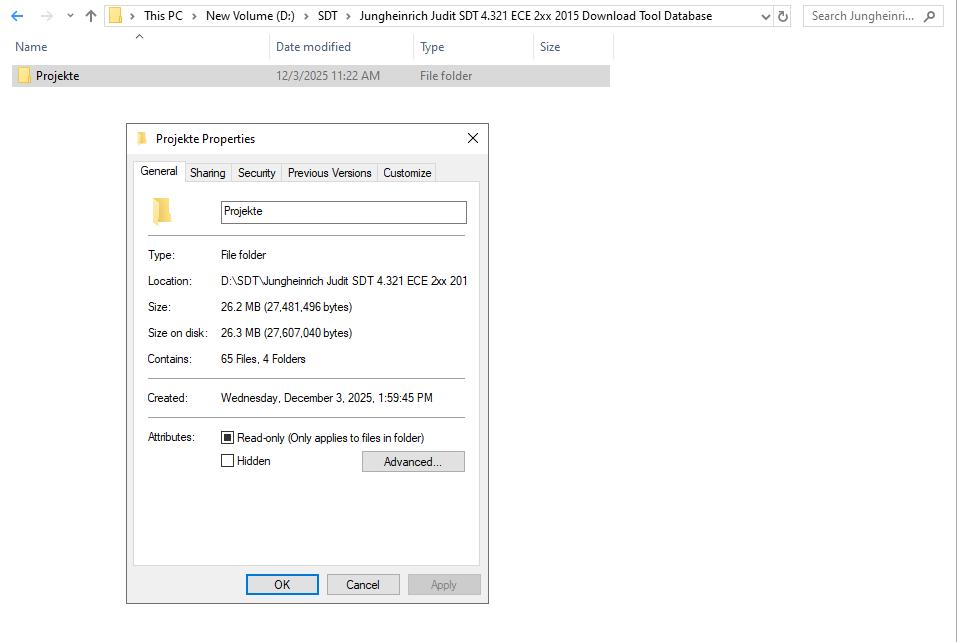Click Jungheinrich Judit SDT breadcrumb segment

click(535, 16)
